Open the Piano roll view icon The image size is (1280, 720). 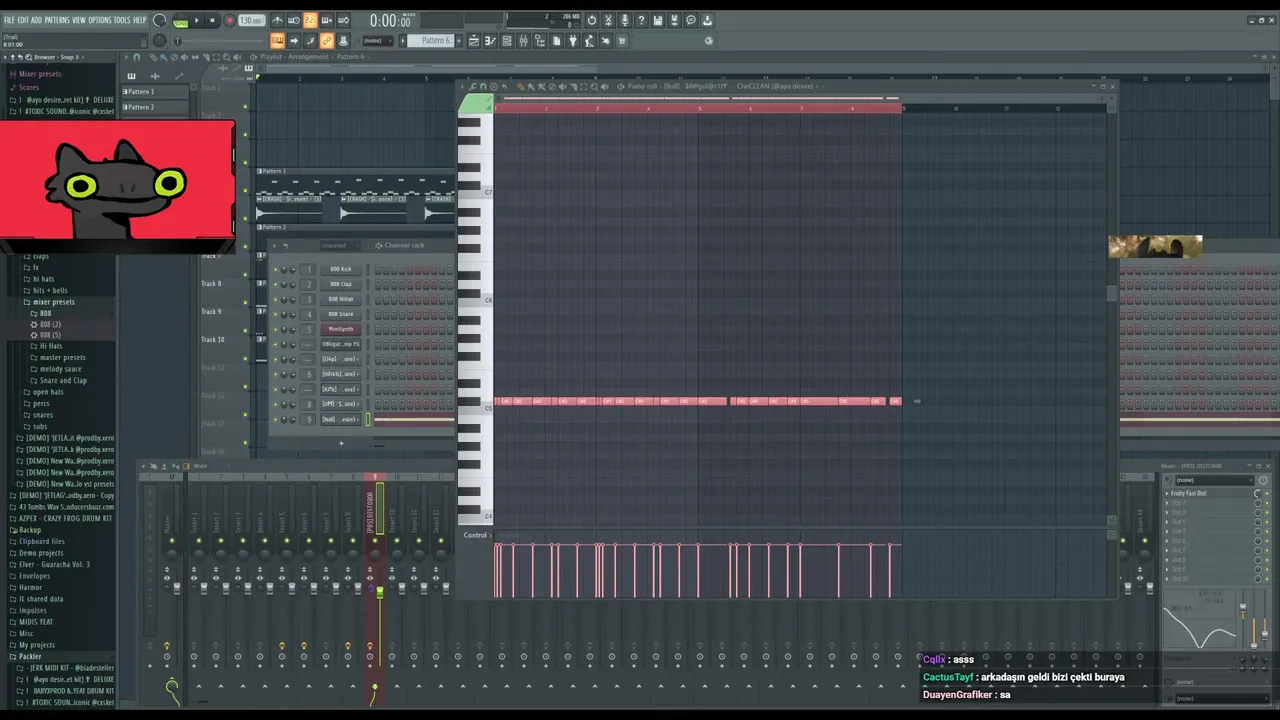click(x=490, y=40)
